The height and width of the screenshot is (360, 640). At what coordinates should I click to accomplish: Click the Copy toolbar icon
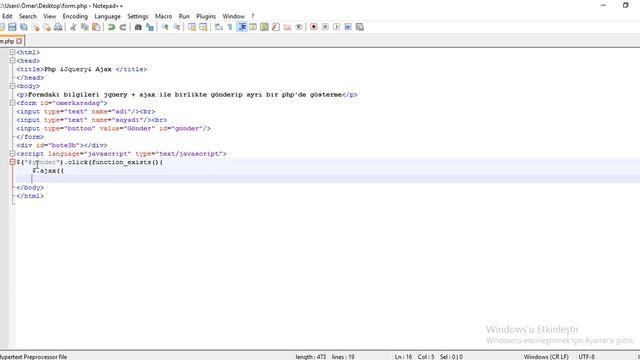click(x=84, y=27)
